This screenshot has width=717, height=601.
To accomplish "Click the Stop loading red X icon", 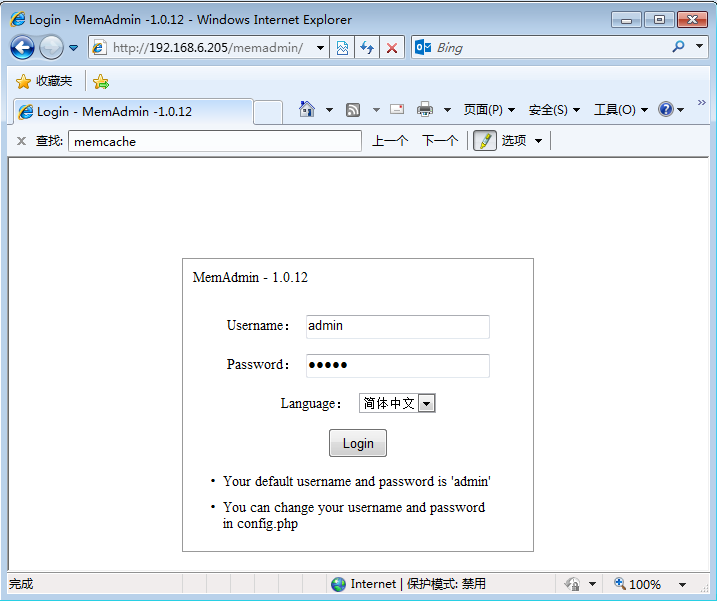I will [x=392, y=47].
